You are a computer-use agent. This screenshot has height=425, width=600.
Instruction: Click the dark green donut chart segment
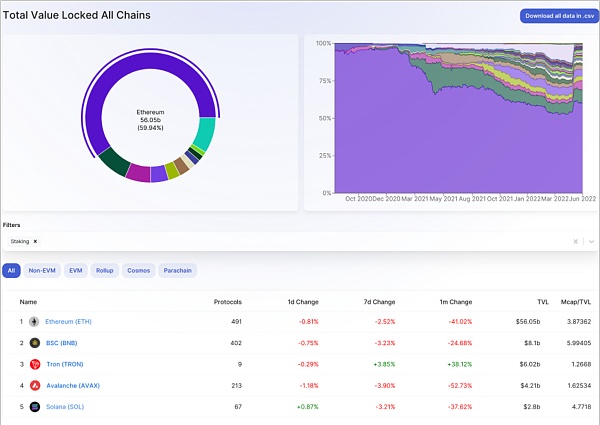pos(116,161)
